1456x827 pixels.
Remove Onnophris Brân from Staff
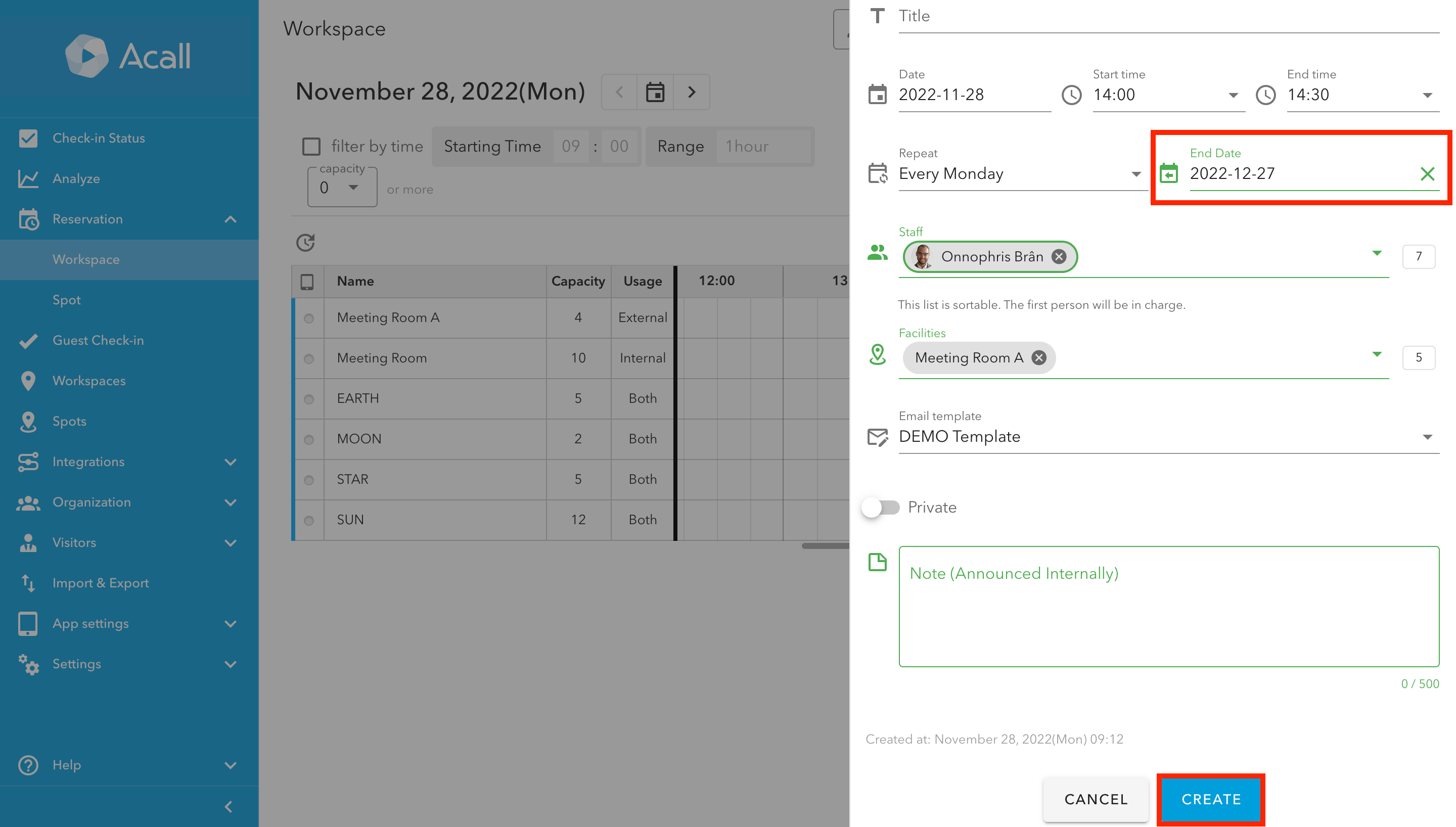1059,257
